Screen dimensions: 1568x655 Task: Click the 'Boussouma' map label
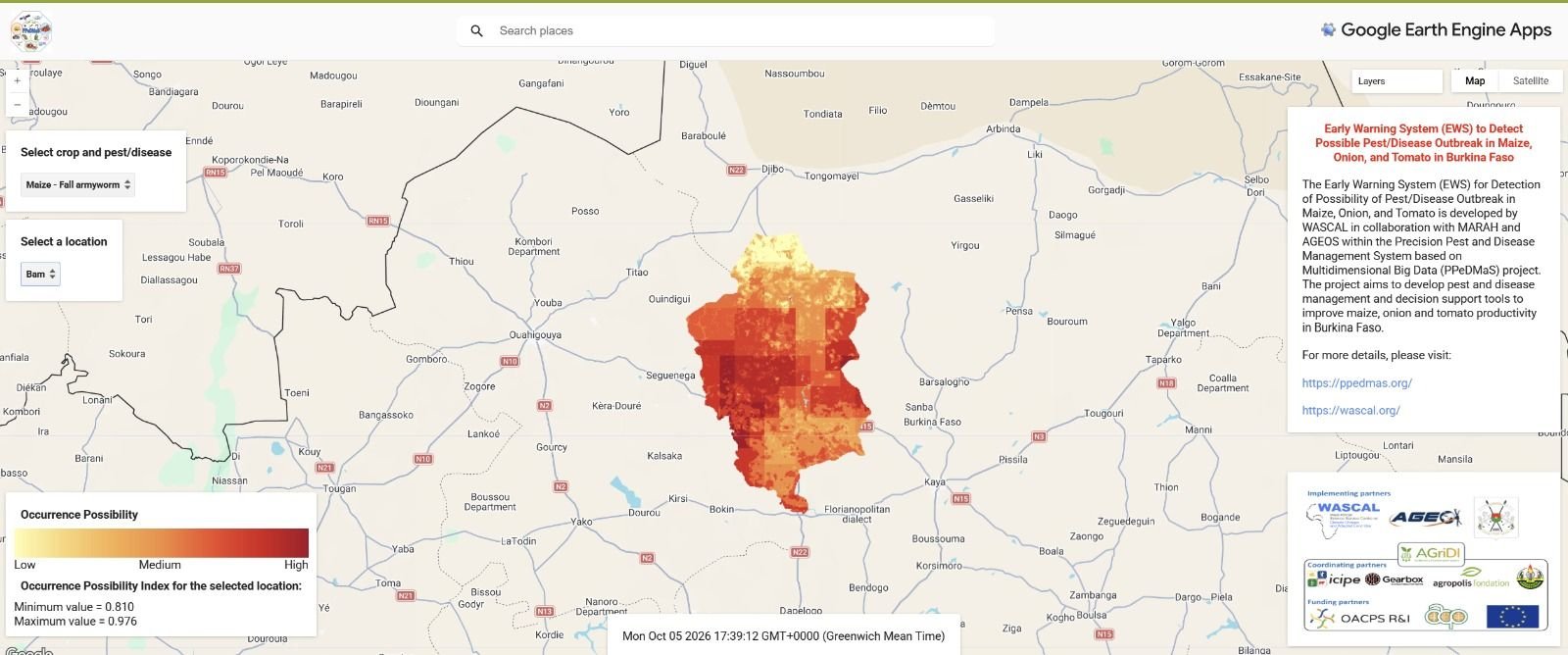(939, 539)
